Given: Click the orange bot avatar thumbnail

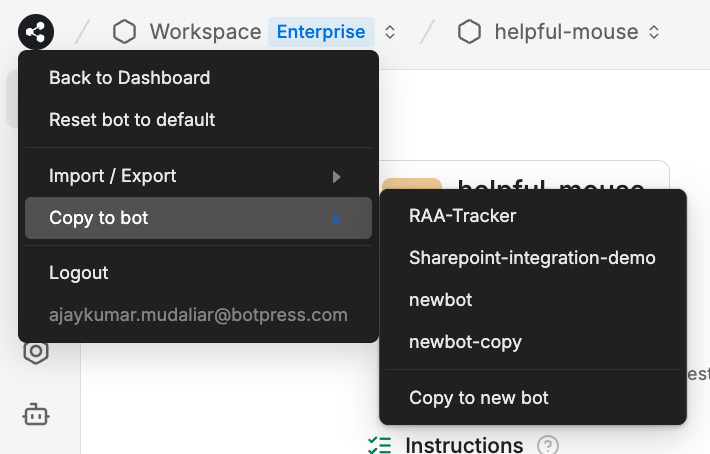Looking at the screenshot, I should [x=412, y=184].
